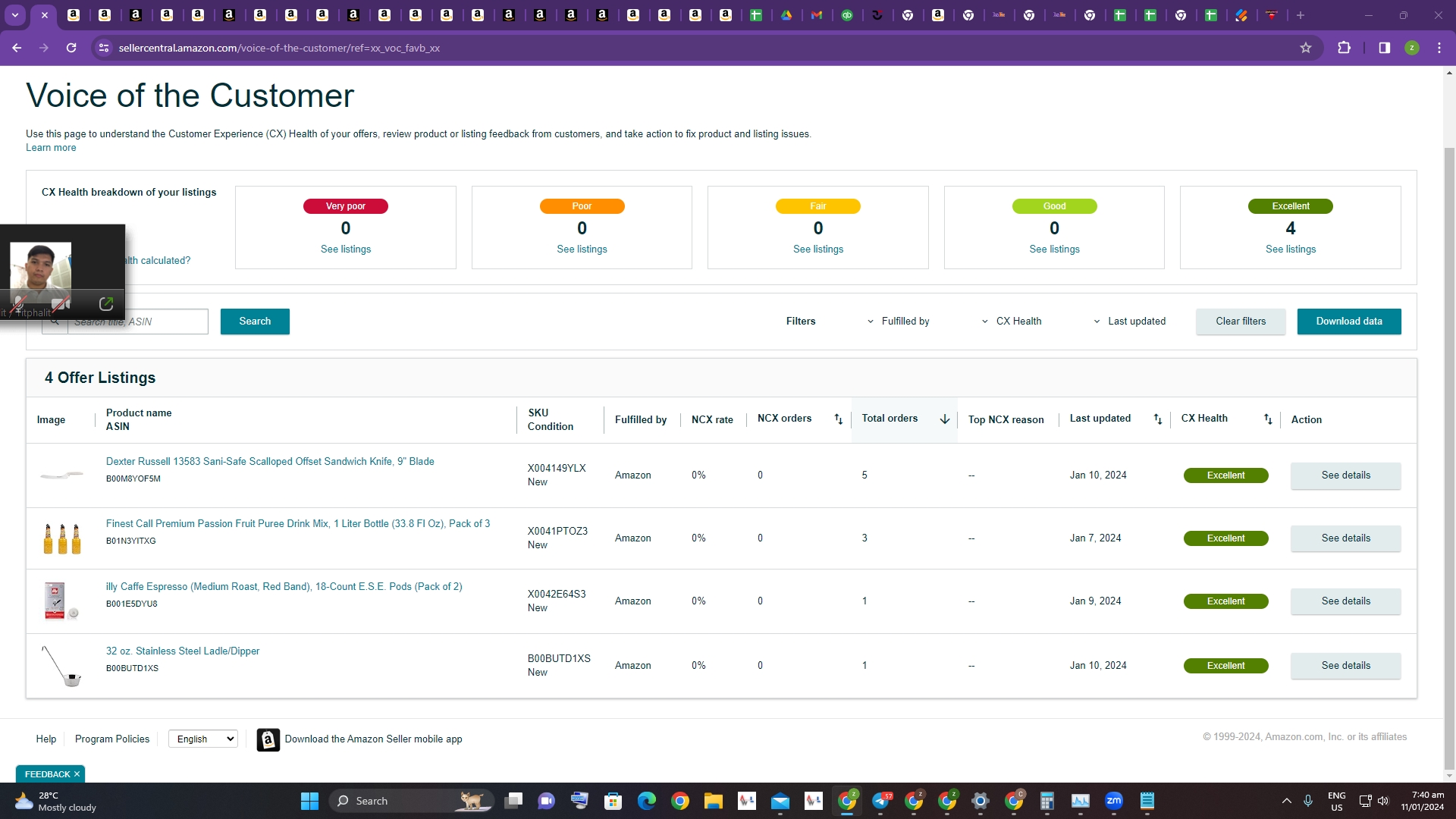This screenshot has height=819, width=1456.
Task: Click the Amazon Seller mobile app icon
Action: 268,739
